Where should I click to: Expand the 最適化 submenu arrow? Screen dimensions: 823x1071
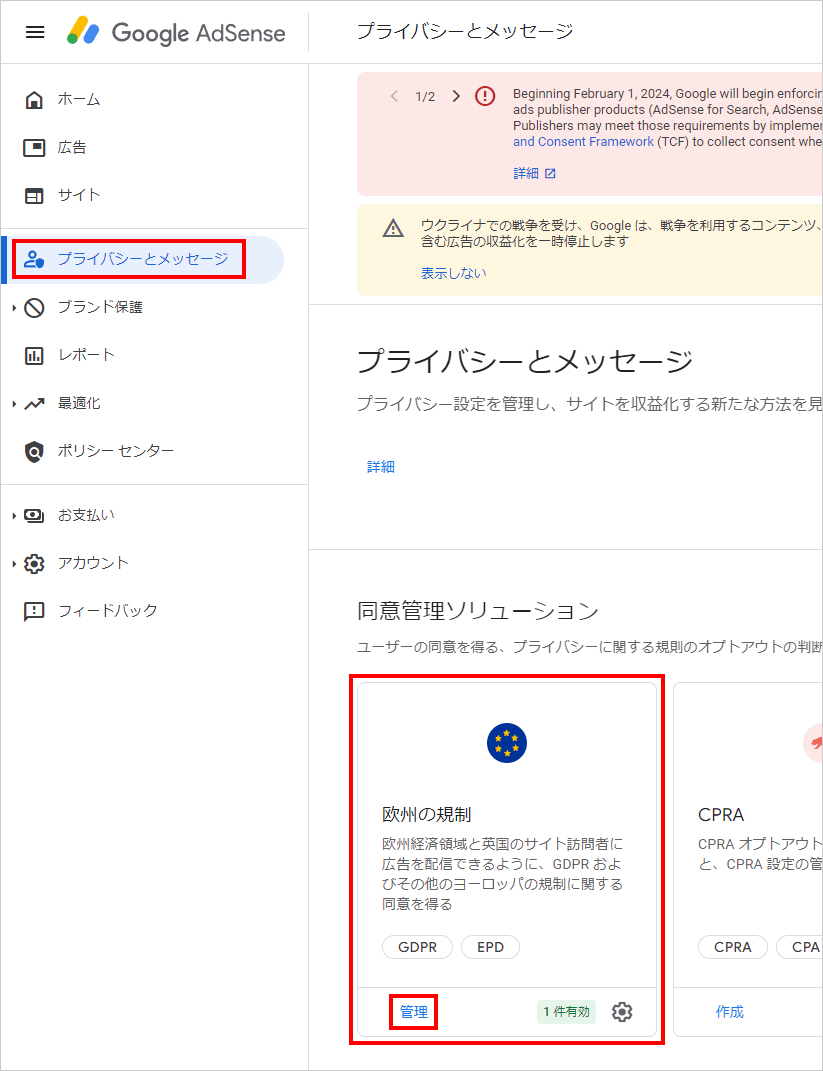click(x=14, y=404)
